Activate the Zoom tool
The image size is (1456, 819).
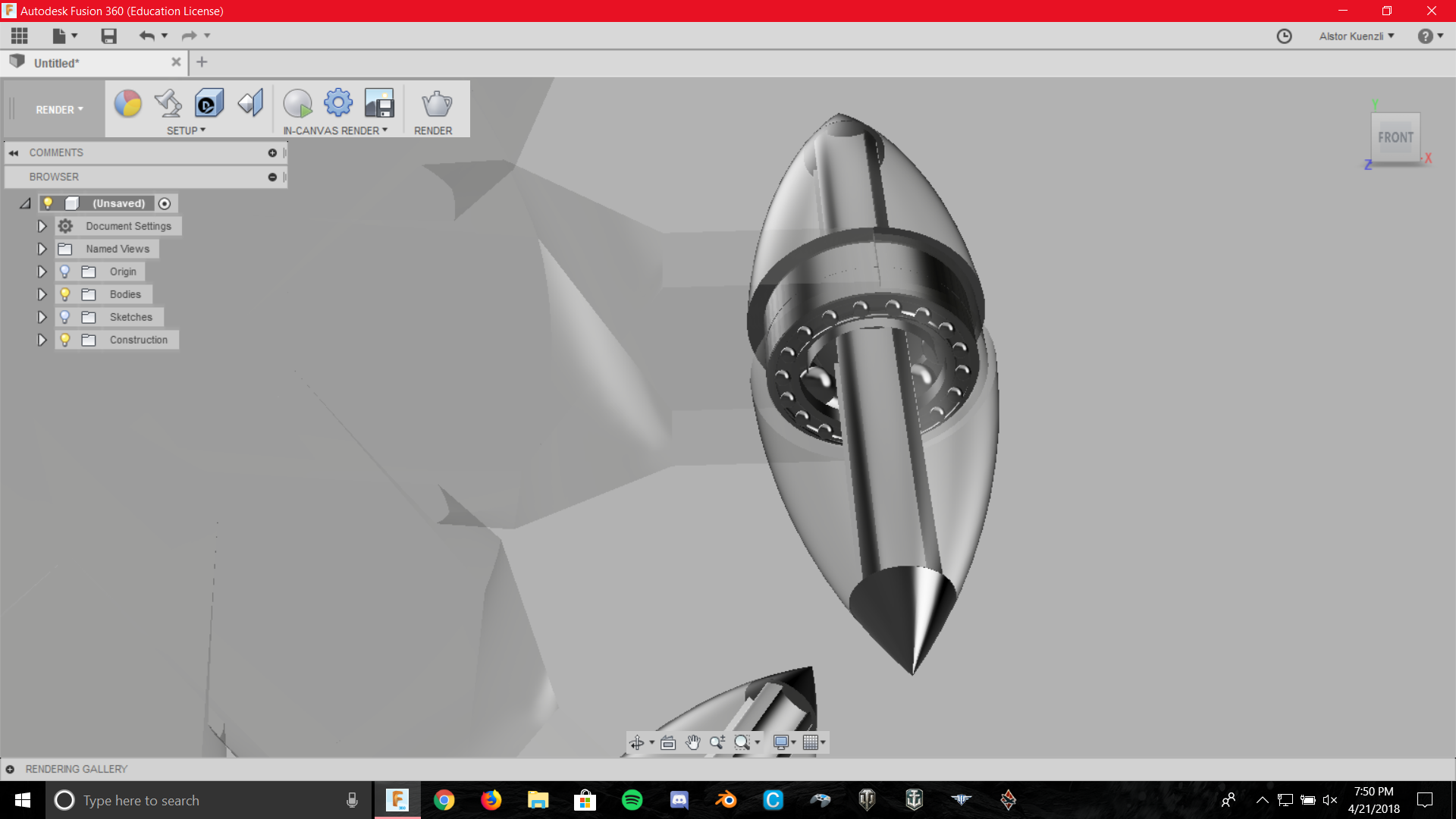(717, 742)
